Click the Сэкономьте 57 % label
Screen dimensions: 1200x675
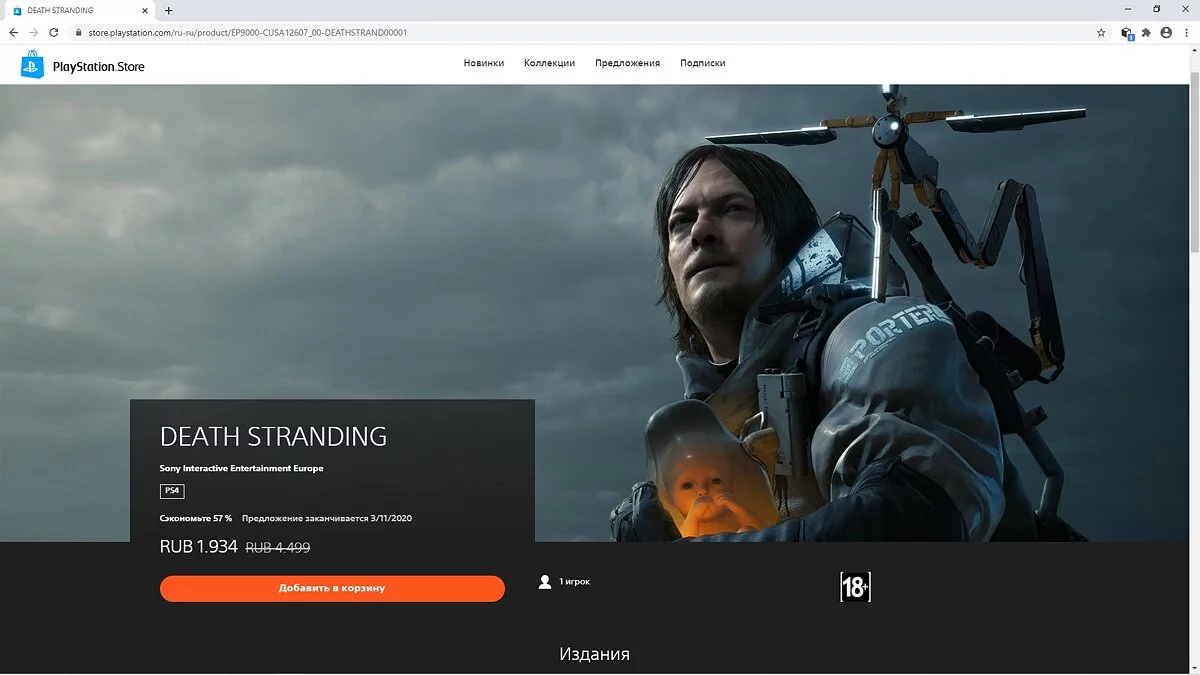196,518
